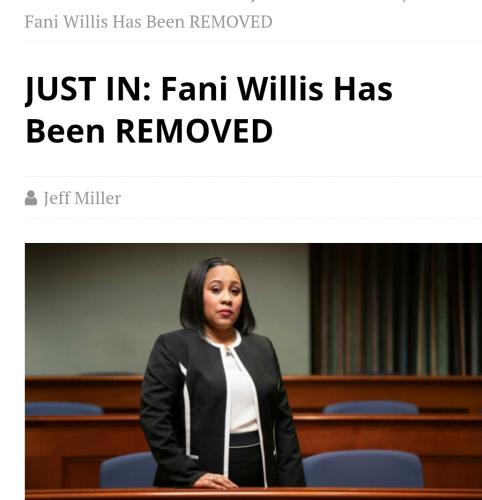The image size is (482, 500).
Task: Select the 'JUST IN: Fani Willis Has' headline line
Action: tap(209, 89)
